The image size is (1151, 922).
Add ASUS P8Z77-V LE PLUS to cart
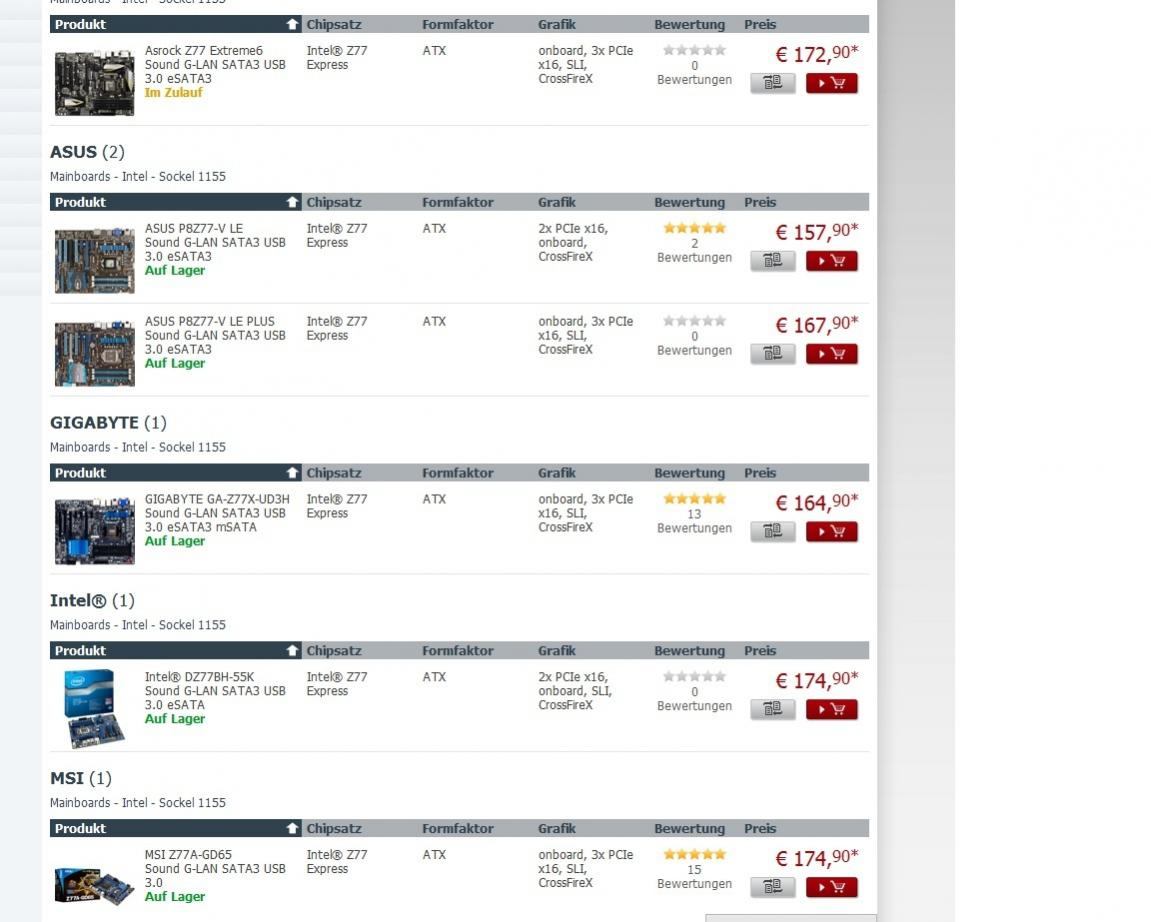point(831,354)
